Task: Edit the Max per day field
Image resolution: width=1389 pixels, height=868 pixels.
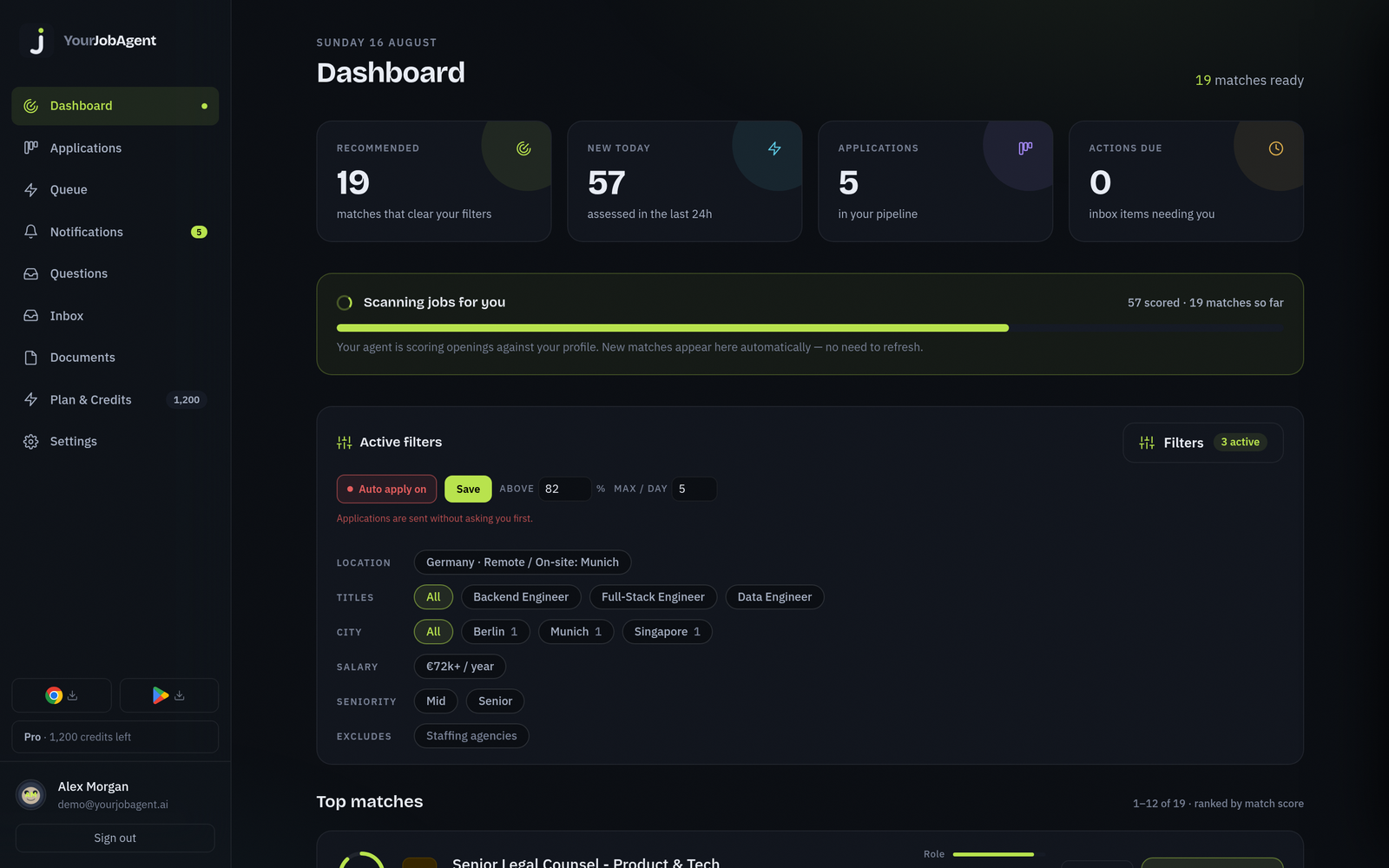Action: [694, 489]
